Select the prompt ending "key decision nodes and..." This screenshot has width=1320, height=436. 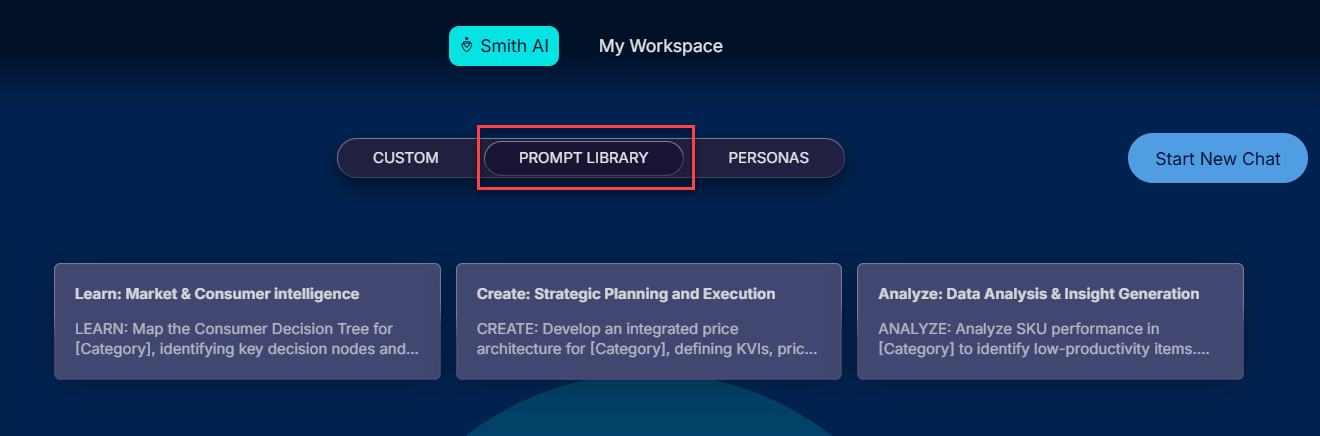click(x=247, y=349)
